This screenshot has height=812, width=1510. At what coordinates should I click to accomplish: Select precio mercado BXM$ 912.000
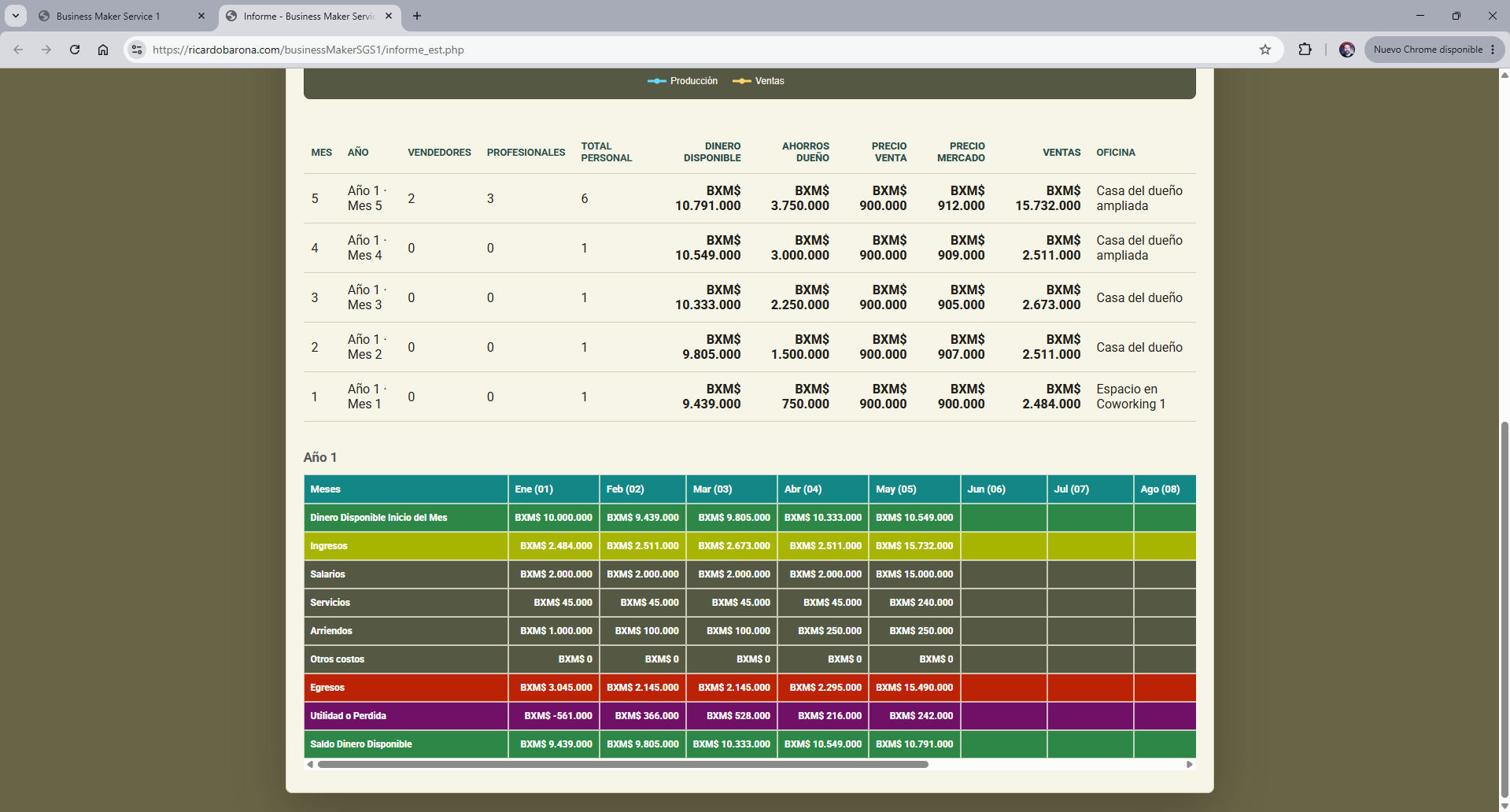coord(961,198)
